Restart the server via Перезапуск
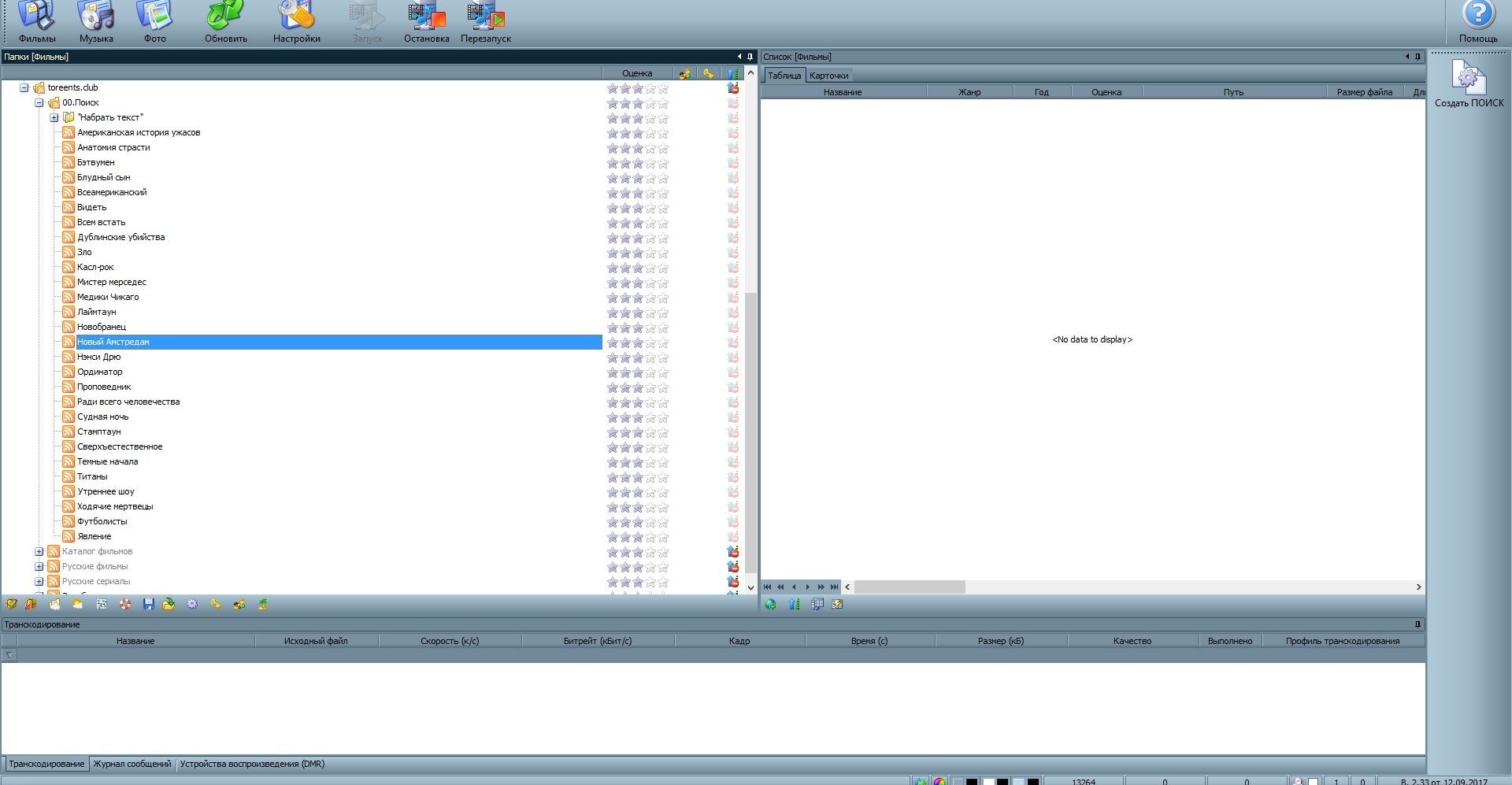 pyautogui.click(x=485, y=21)
